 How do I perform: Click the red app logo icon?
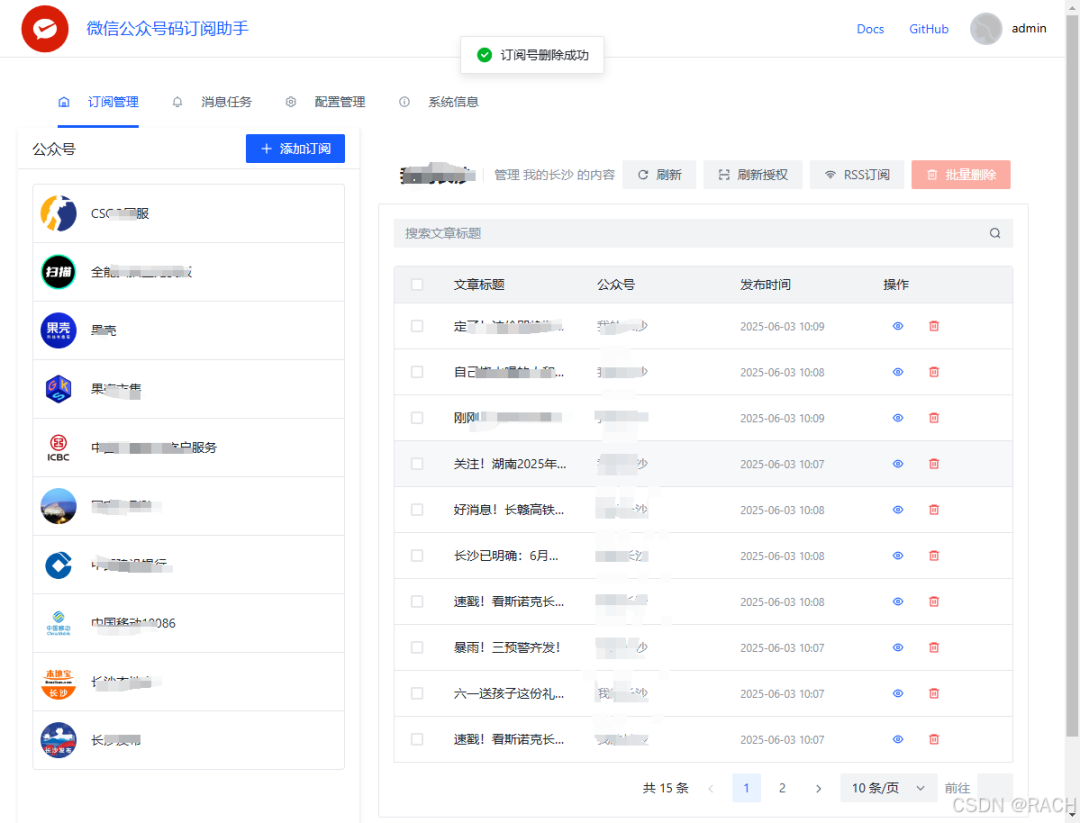[x=45, y=29]
